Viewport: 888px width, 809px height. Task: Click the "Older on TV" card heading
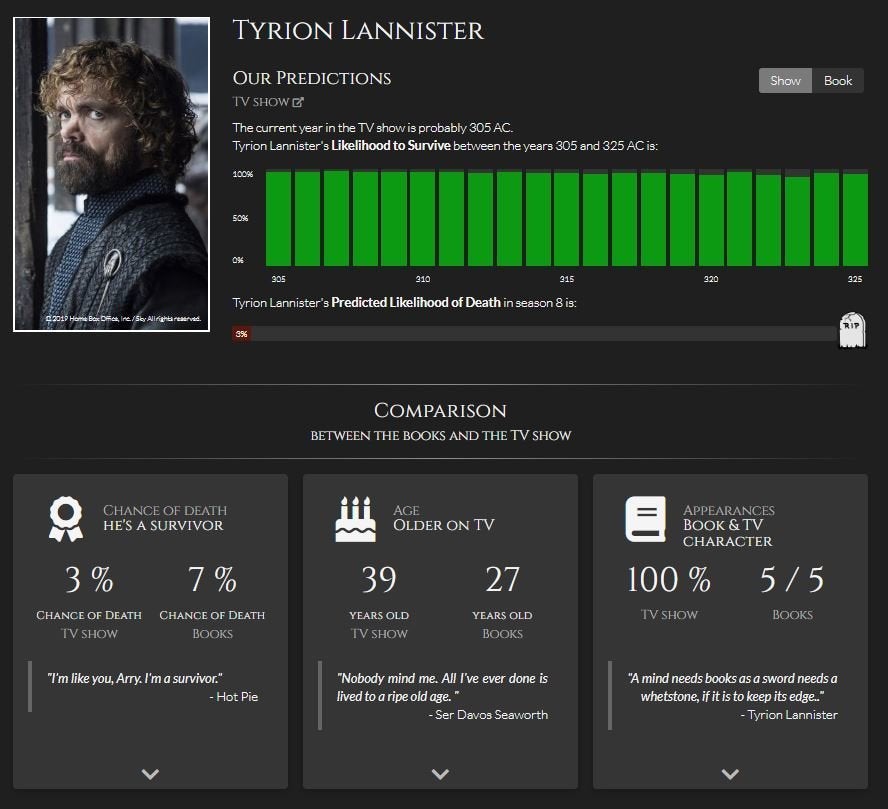point(443,525)
